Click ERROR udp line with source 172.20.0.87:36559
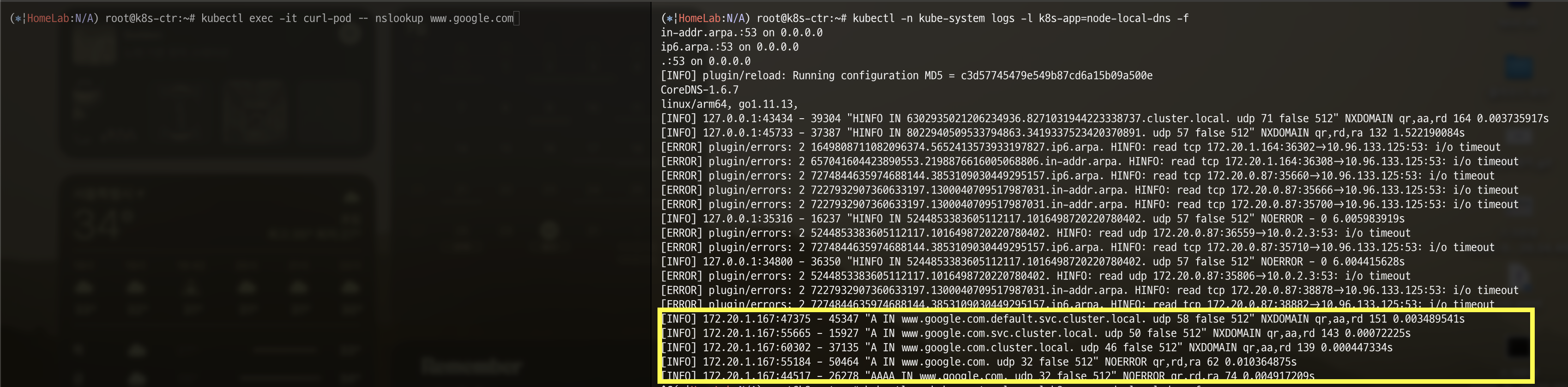The height and width of the screenshot is (387, 1568). pos(1035,233)
